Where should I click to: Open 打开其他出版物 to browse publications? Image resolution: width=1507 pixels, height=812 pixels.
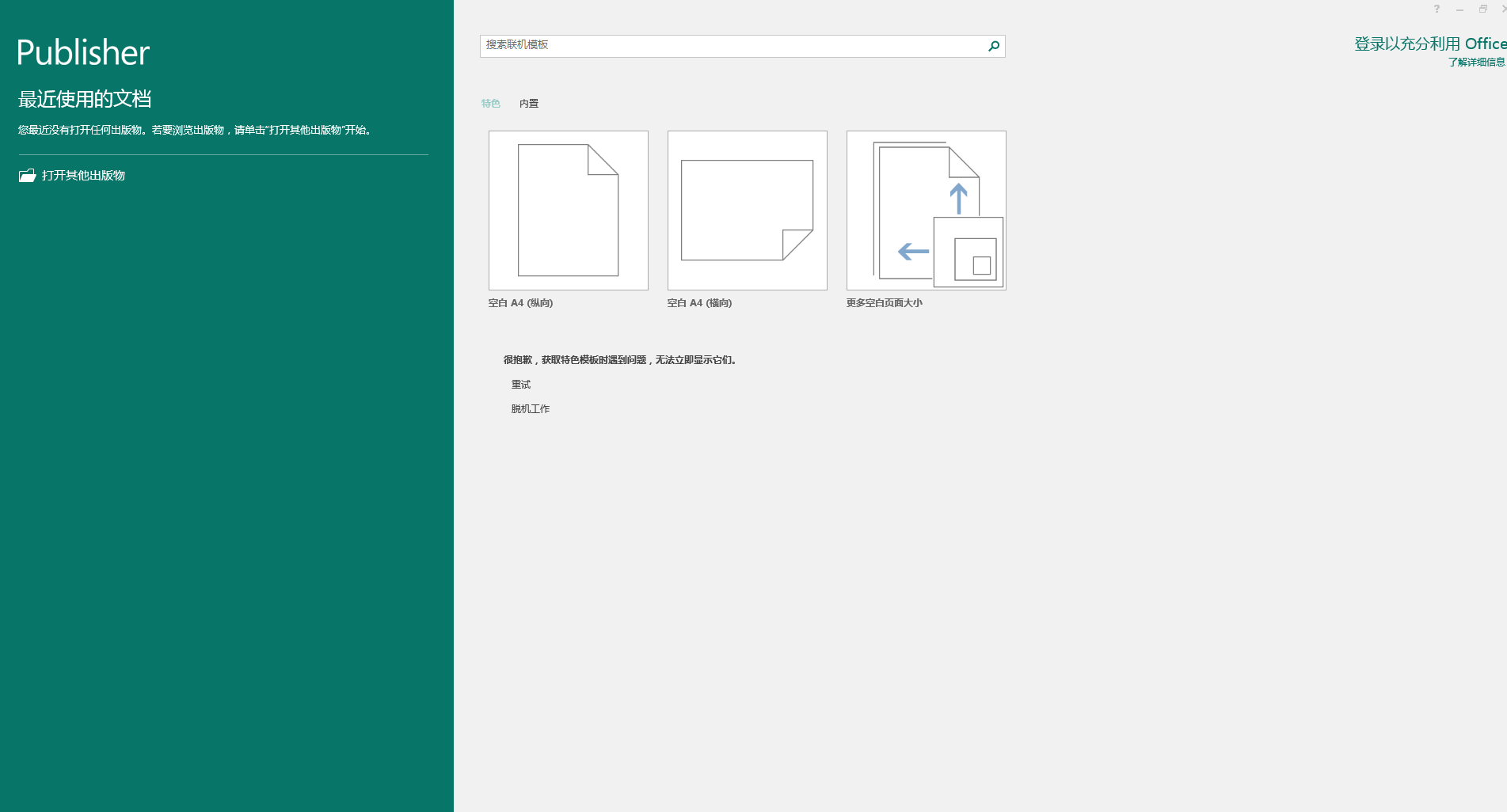84,175
